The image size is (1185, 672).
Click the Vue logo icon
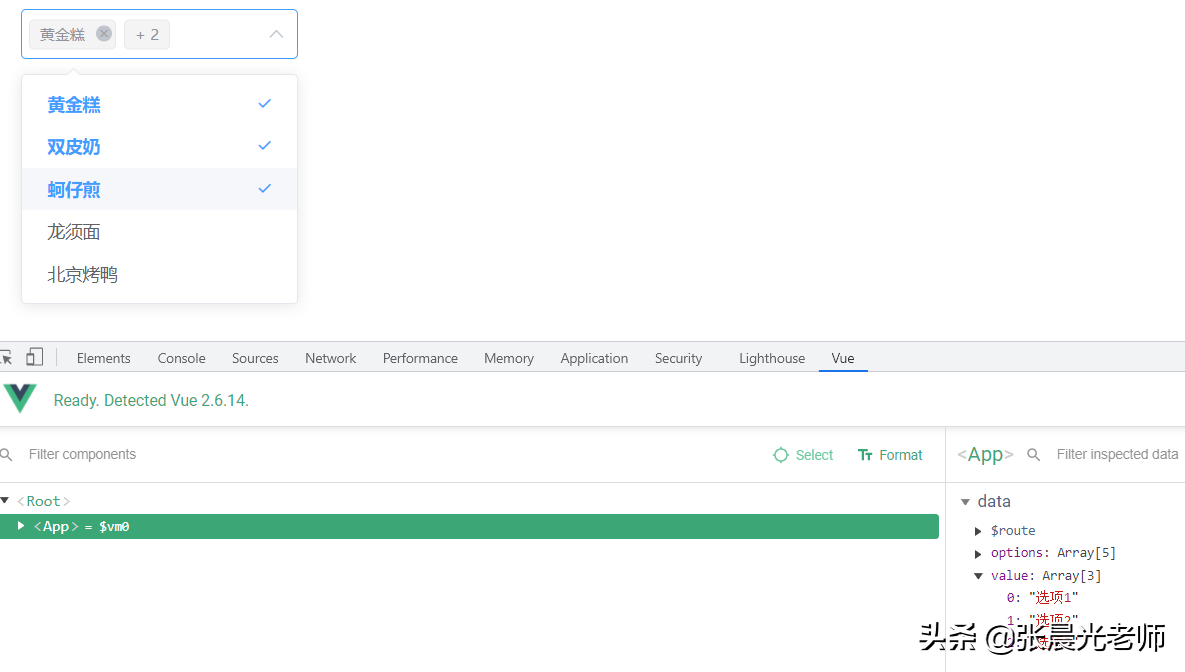point(20,398)
